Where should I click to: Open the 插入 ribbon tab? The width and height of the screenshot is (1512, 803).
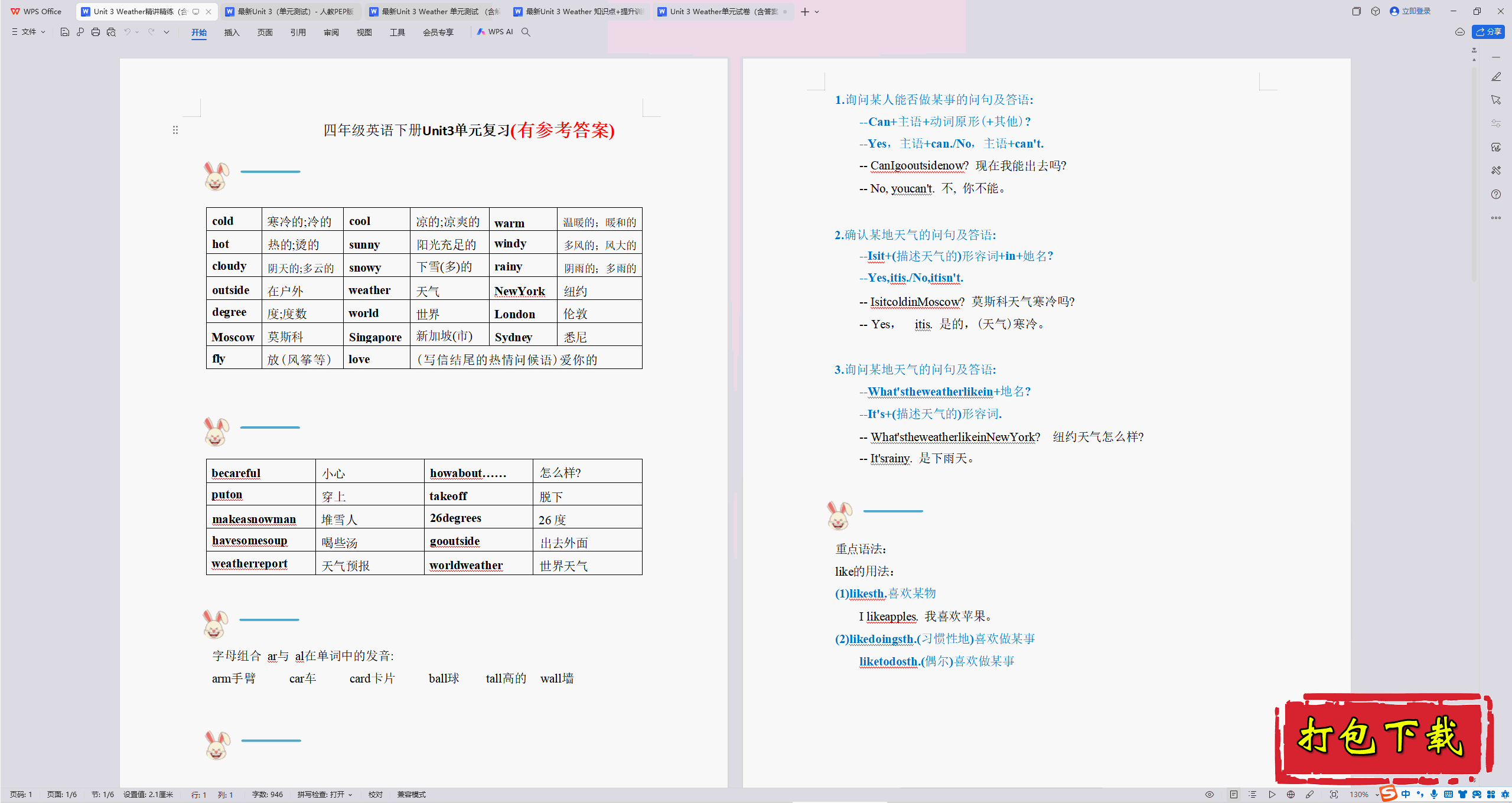tap(232, 32)
